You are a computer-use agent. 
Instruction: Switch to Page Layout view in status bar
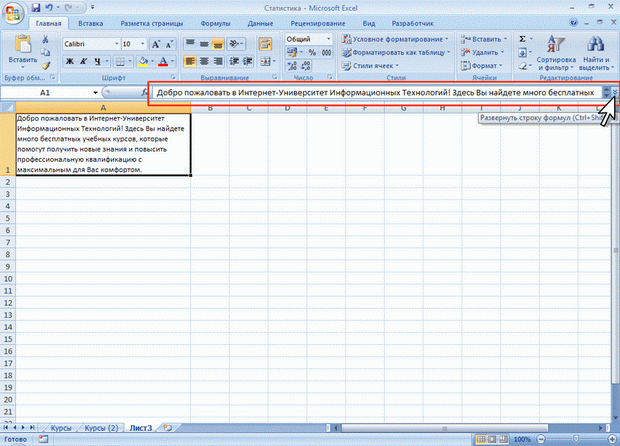point(492,439)
